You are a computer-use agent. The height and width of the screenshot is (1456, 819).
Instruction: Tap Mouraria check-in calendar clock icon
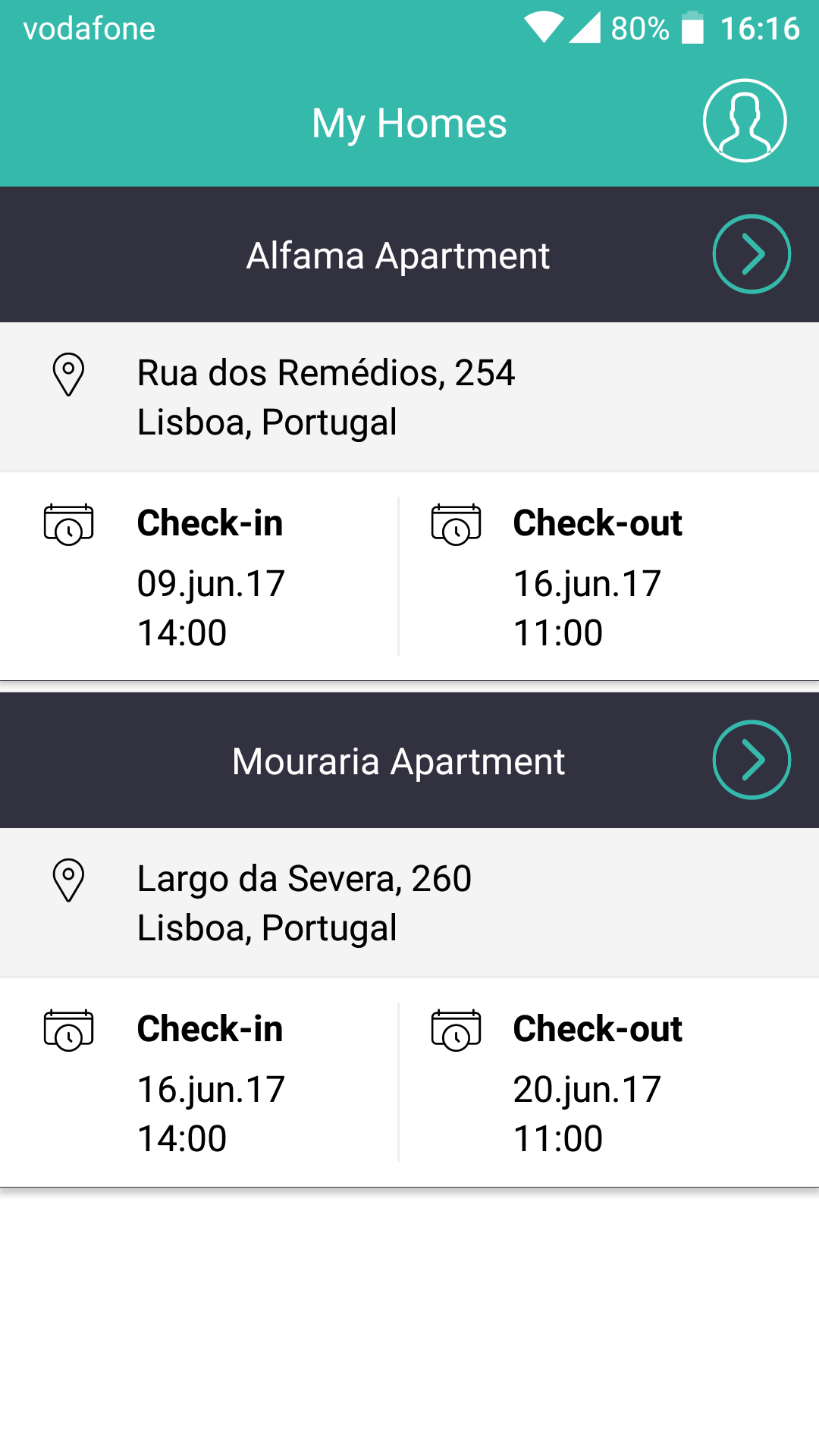68,1030
